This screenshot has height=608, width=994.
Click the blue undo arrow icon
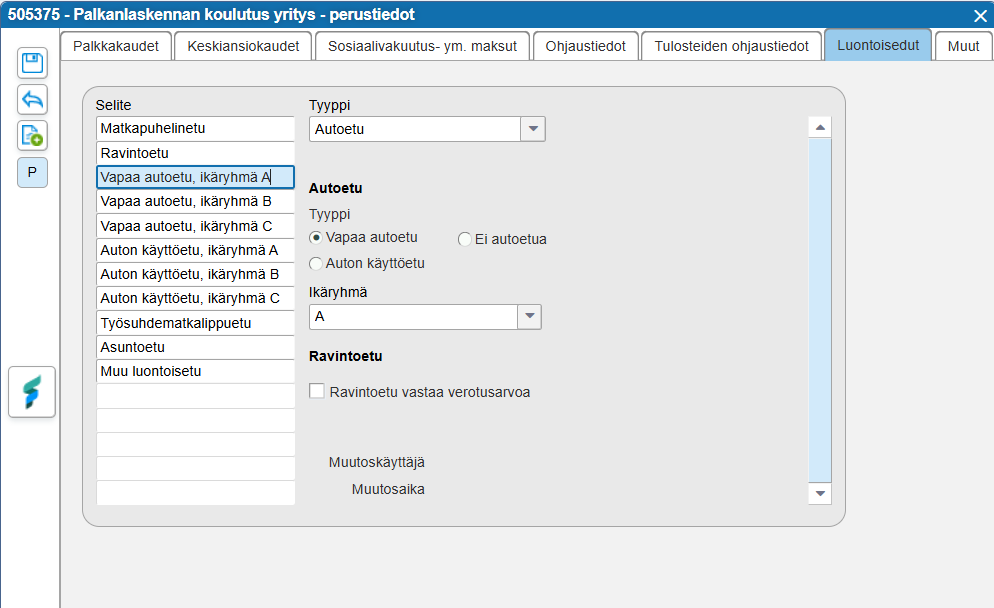pos(32,100)
